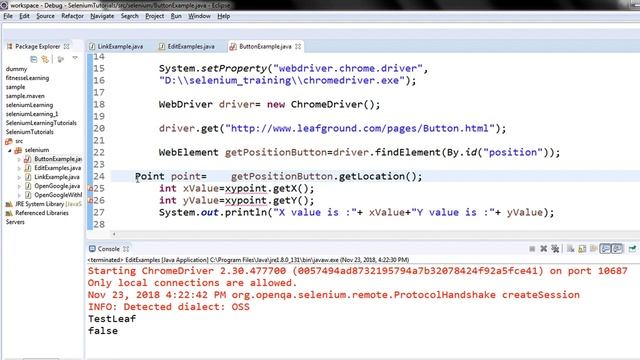The height and width of the screenshot is (360, 640).
Task: Click the Eclipse window icon in title bar
Action: tap(4, 5)
